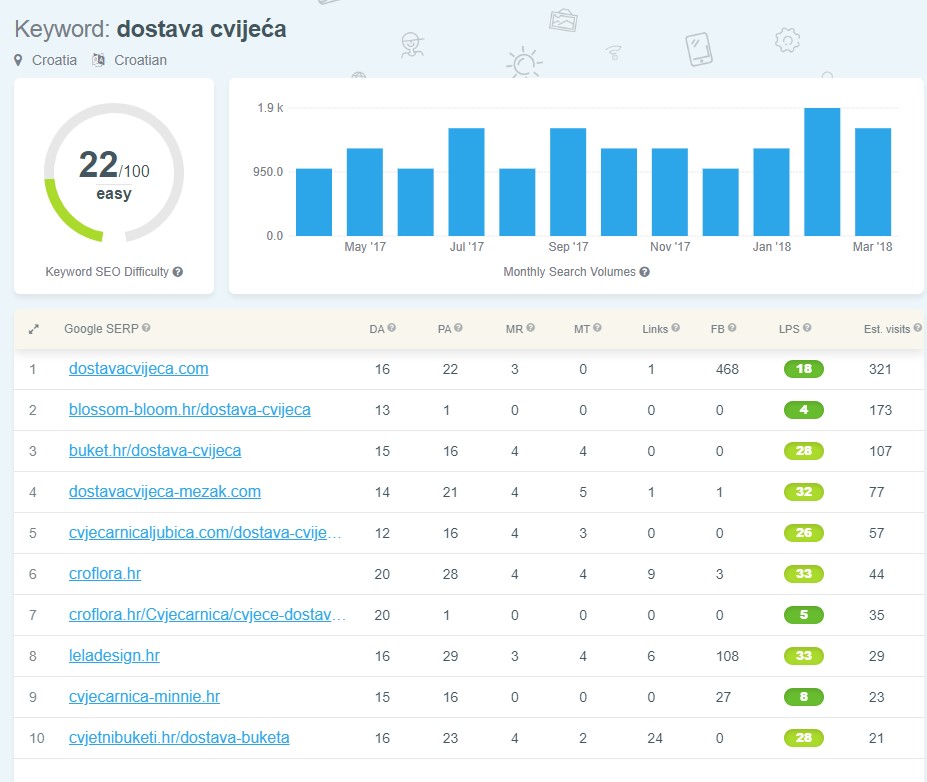Click the dostava cvijeća keyword title
Viewport: 927px width, 782px height.
coord(202,29)
